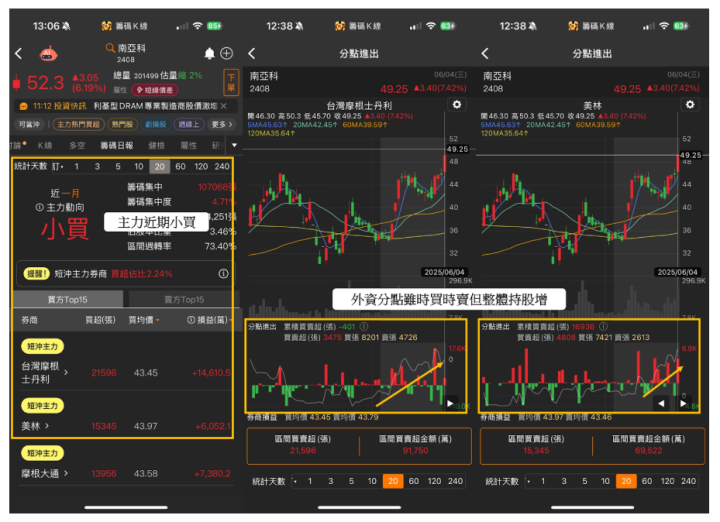Open gear settings on 美林 chart
This screenshot has width=720, height=522.
tap(690, 105)
